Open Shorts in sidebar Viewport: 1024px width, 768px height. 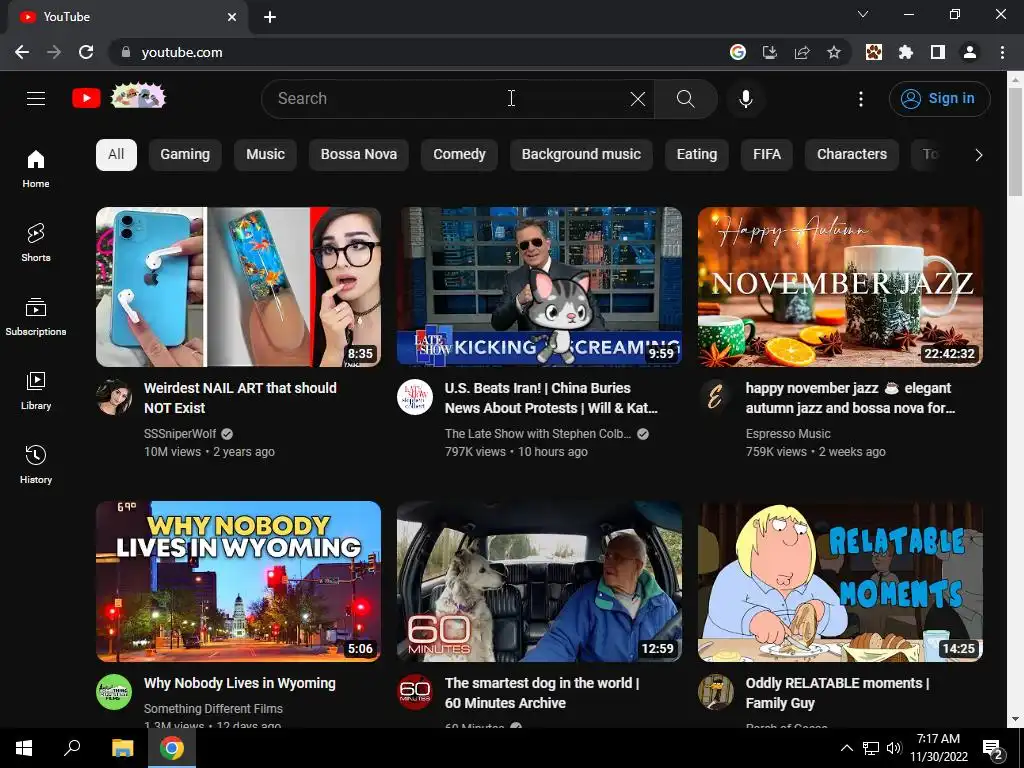pos(36,242)
